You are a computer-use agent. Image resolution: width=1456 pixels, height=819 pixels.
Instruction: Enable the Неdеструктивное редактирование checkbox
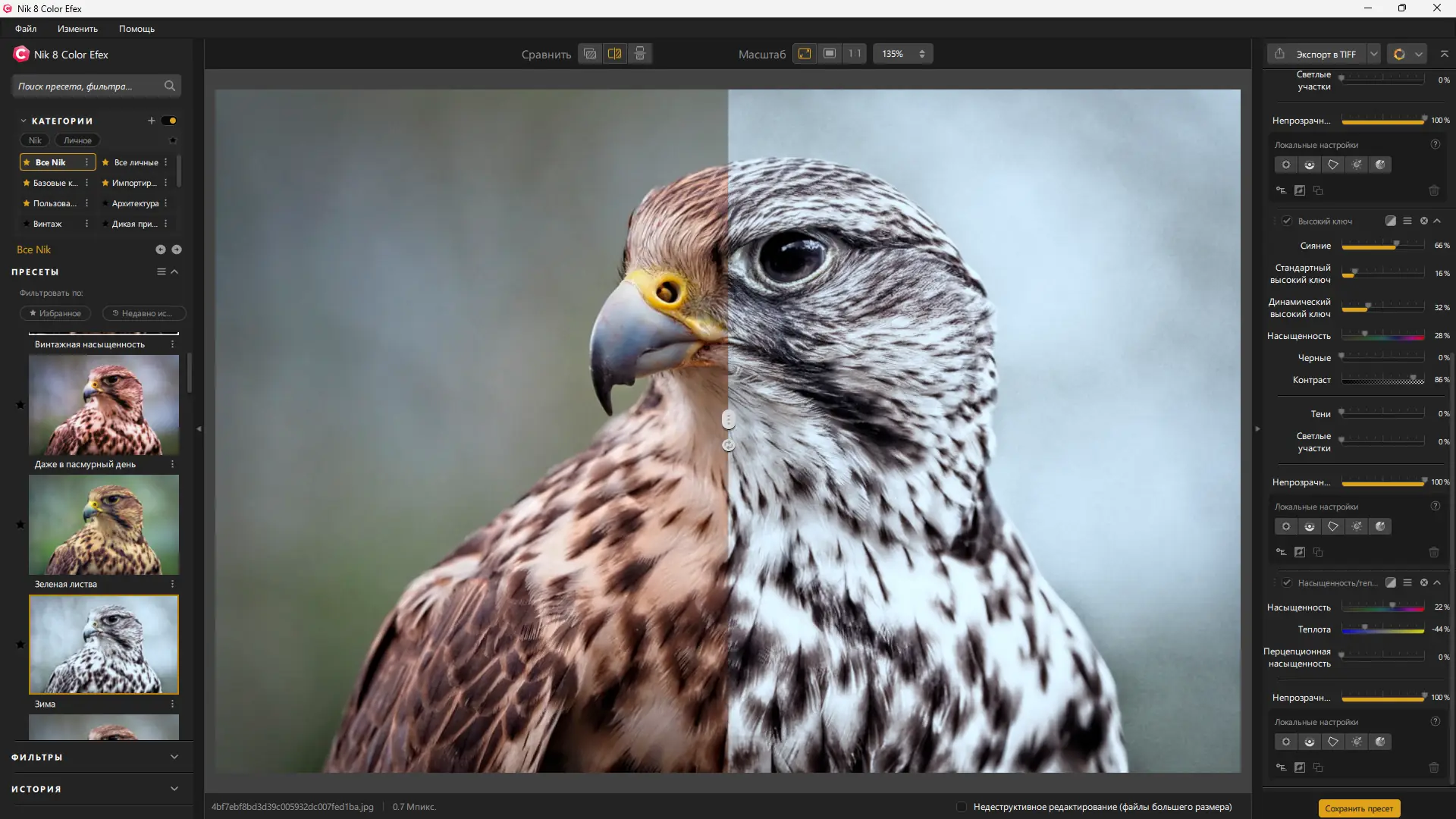click(x=962, y=807)
